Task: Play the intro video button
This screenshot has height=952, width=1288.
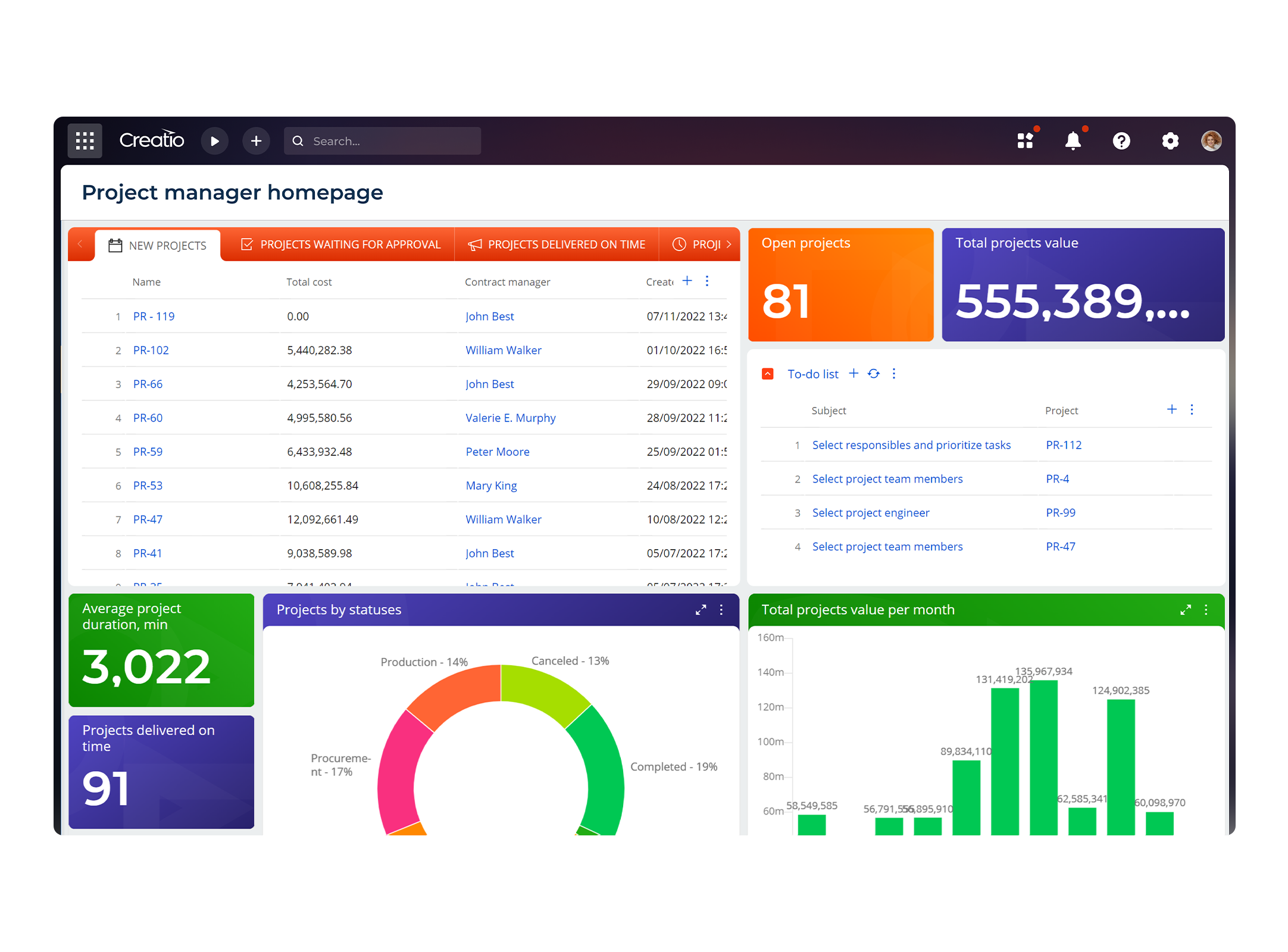Action: coord(215,141)
